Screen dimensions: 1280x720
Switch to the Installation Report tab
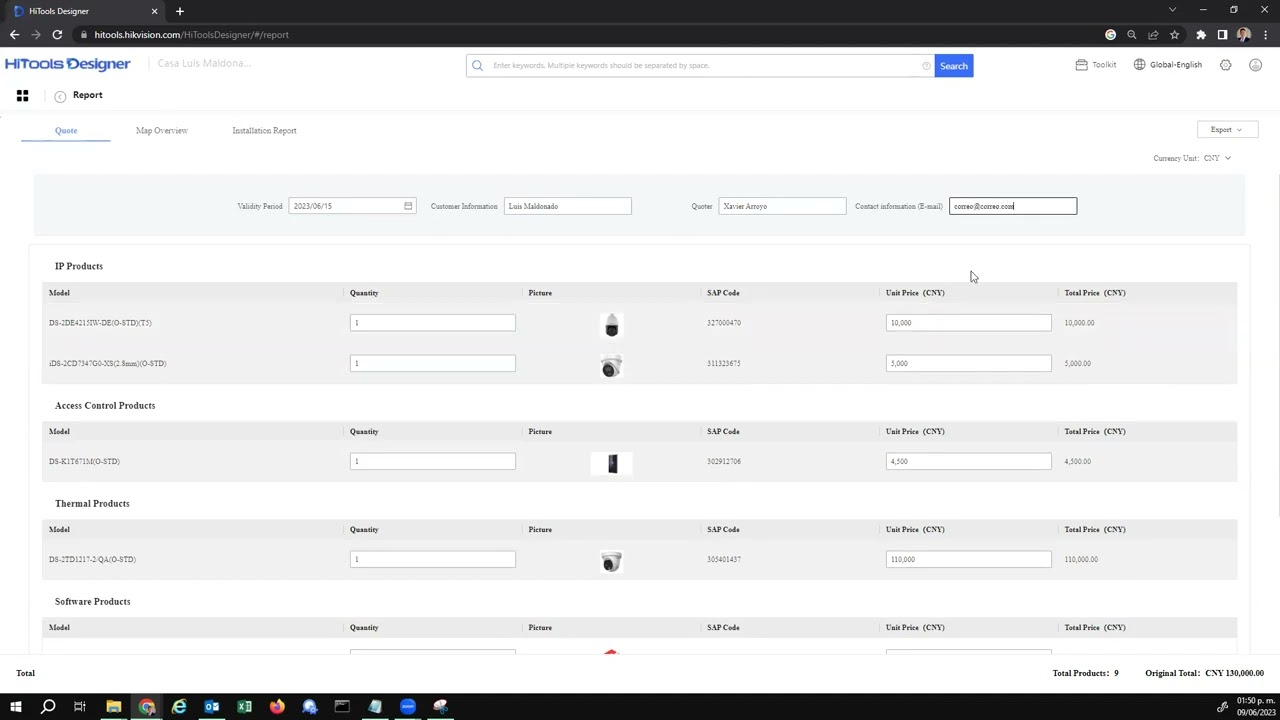pos(264,131)
